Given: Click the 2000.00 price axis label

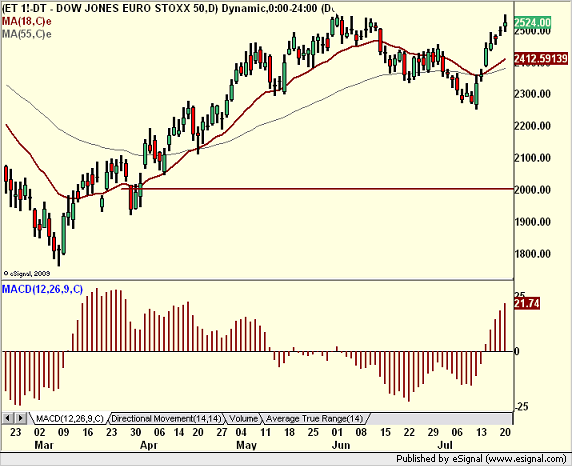Looking at the screenshot, I should [532, 190].
